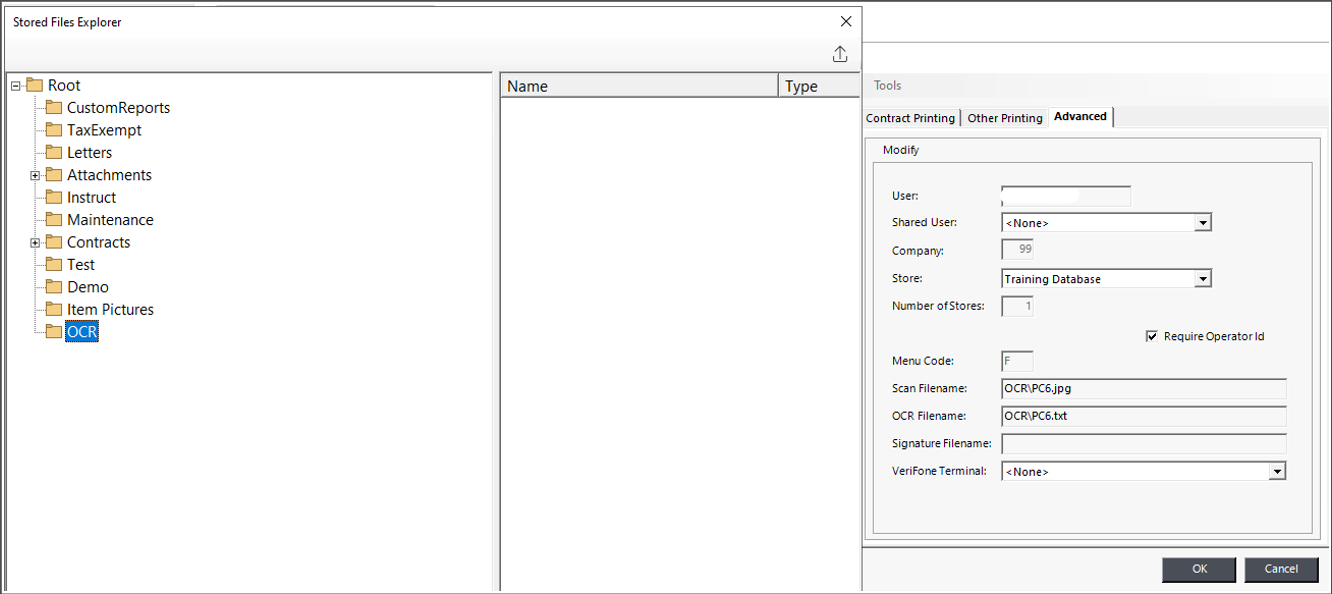
Task: Open the Store dropdown list
Action: [1203, 279]
